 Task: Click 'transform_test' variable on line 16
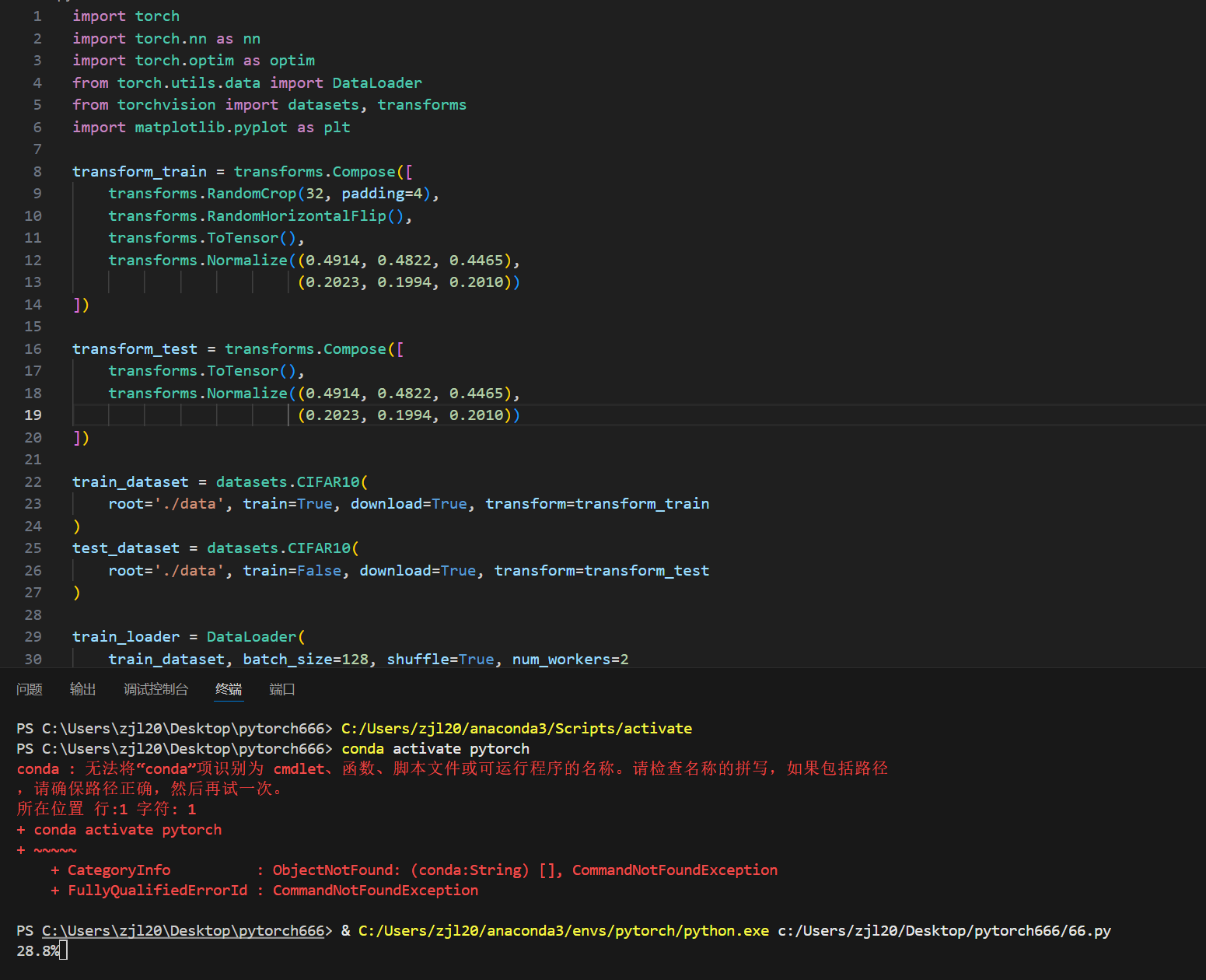(x=135, y=349)
